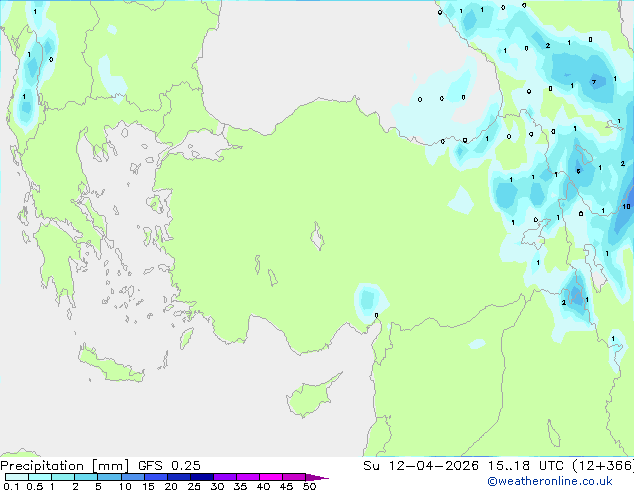The width and height of the screenshot is (634, 490).
Task: Click the precipitation value 10 at right edge
Action: [x=625, y=207]
